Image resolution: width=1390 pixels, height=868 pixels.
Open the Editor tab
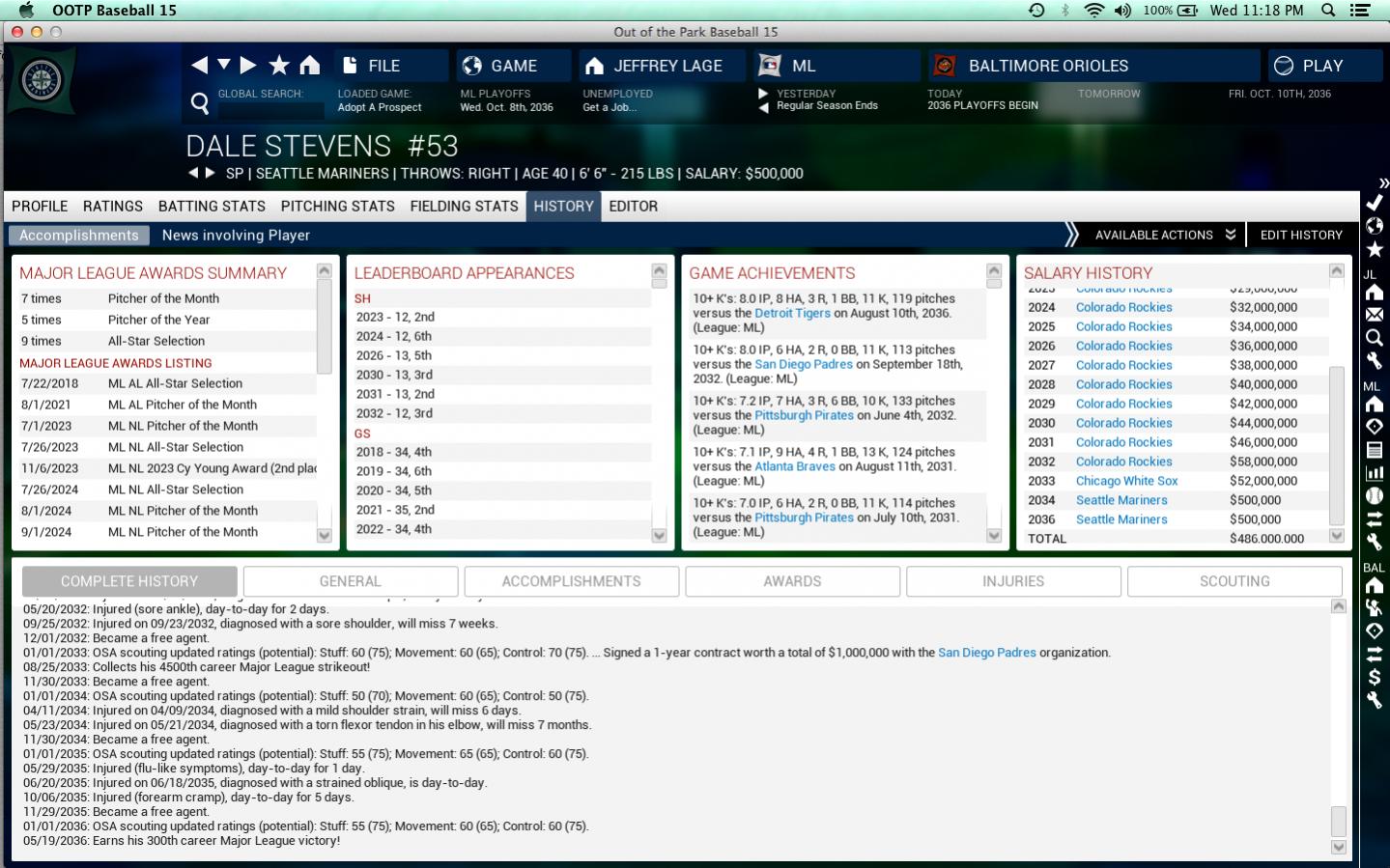click(x=633, y=206)
